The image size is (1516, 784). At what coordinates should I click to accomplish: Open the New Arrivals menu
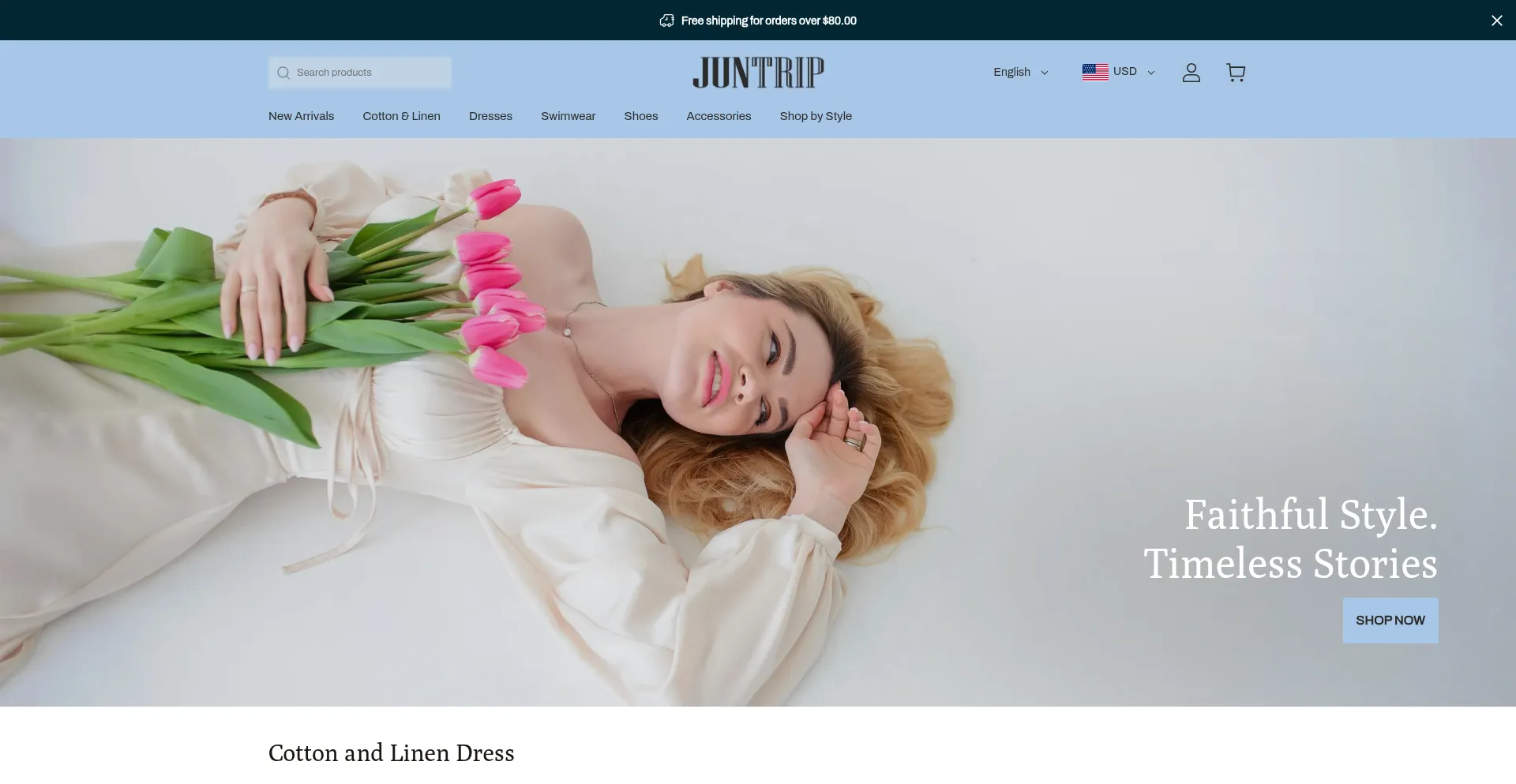click(301, 116)
